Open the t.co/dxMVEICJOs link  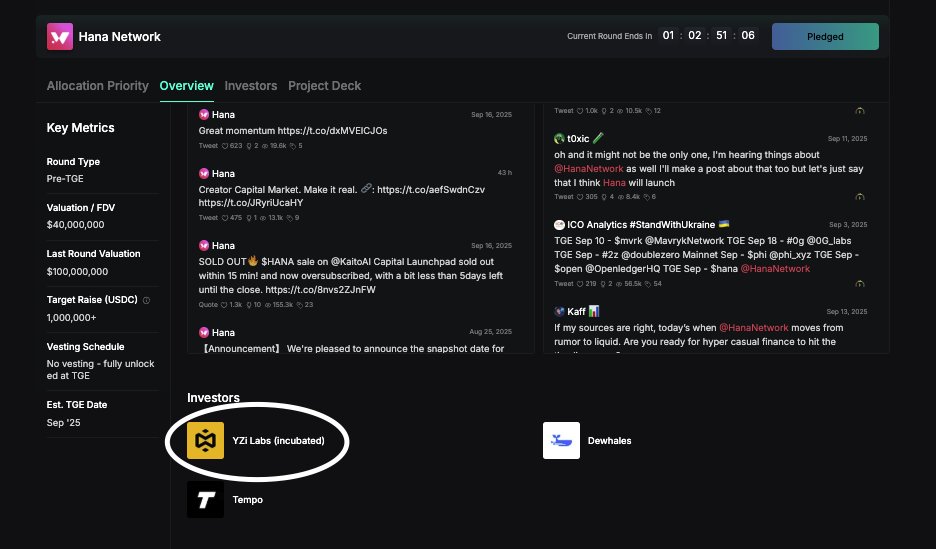332,131
